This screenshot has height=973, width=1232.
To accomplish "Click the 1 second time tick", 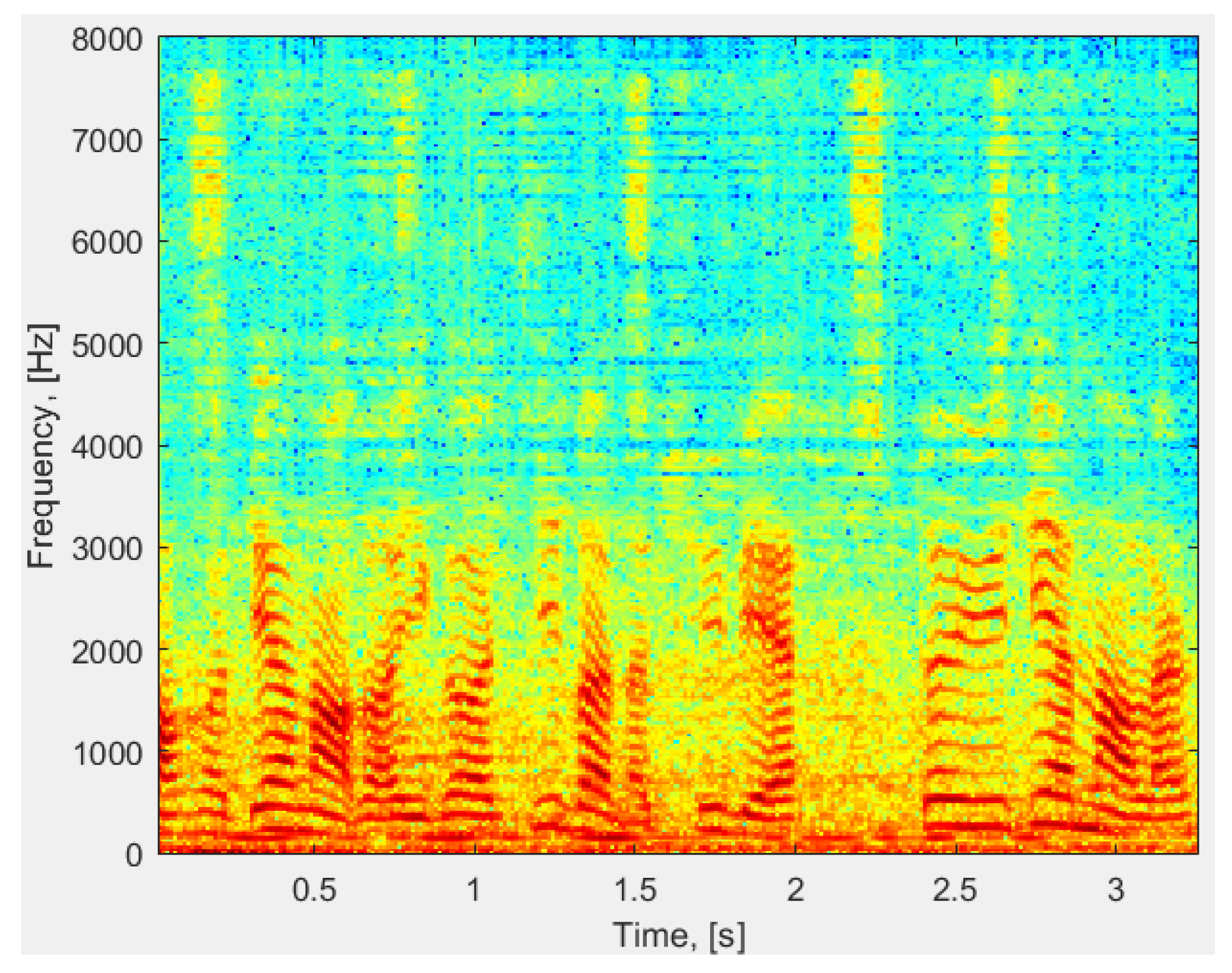I will 475,889.
